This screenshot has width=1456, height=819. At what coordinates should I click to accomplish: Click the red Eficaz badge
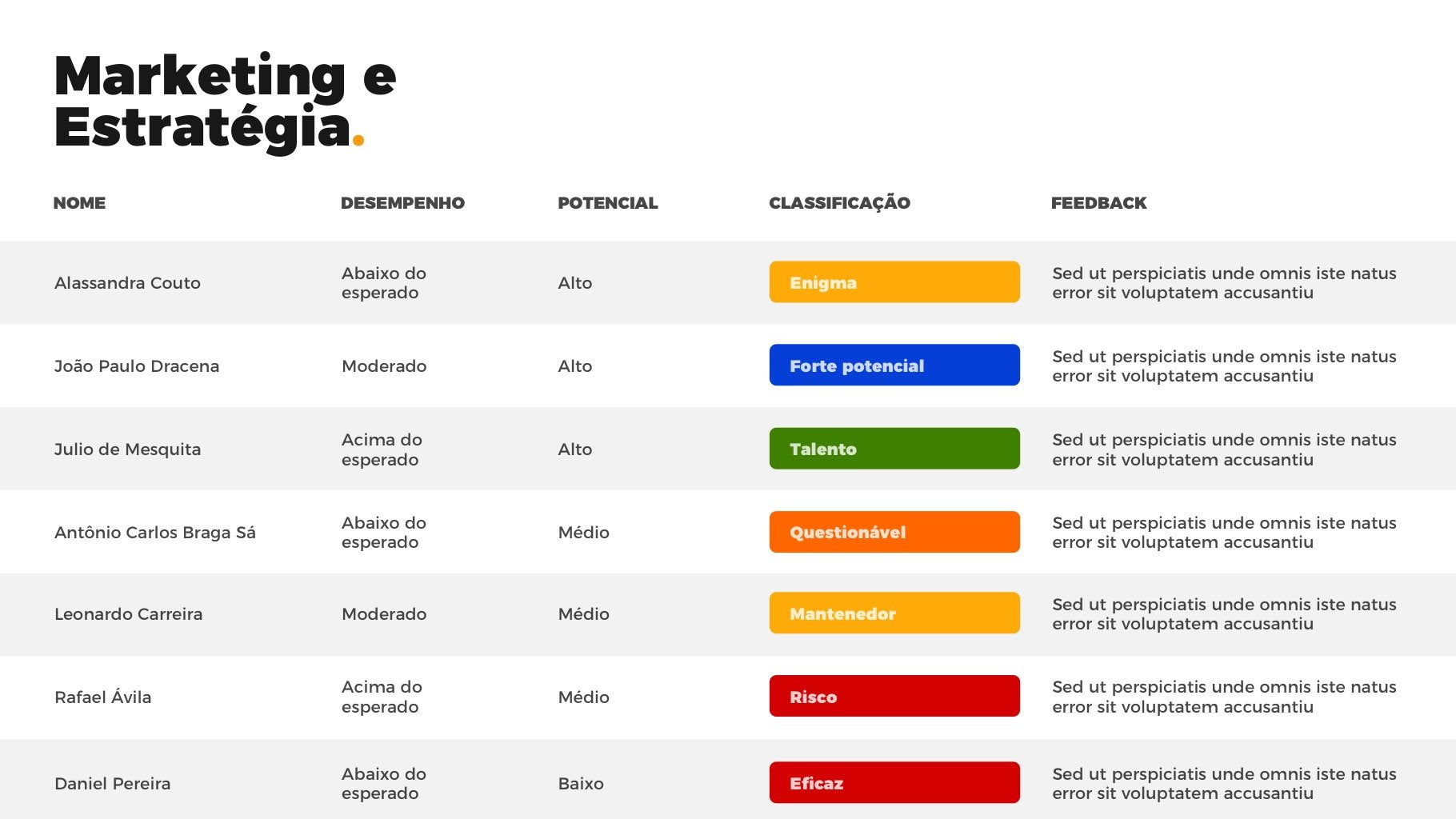coord(894,783)
